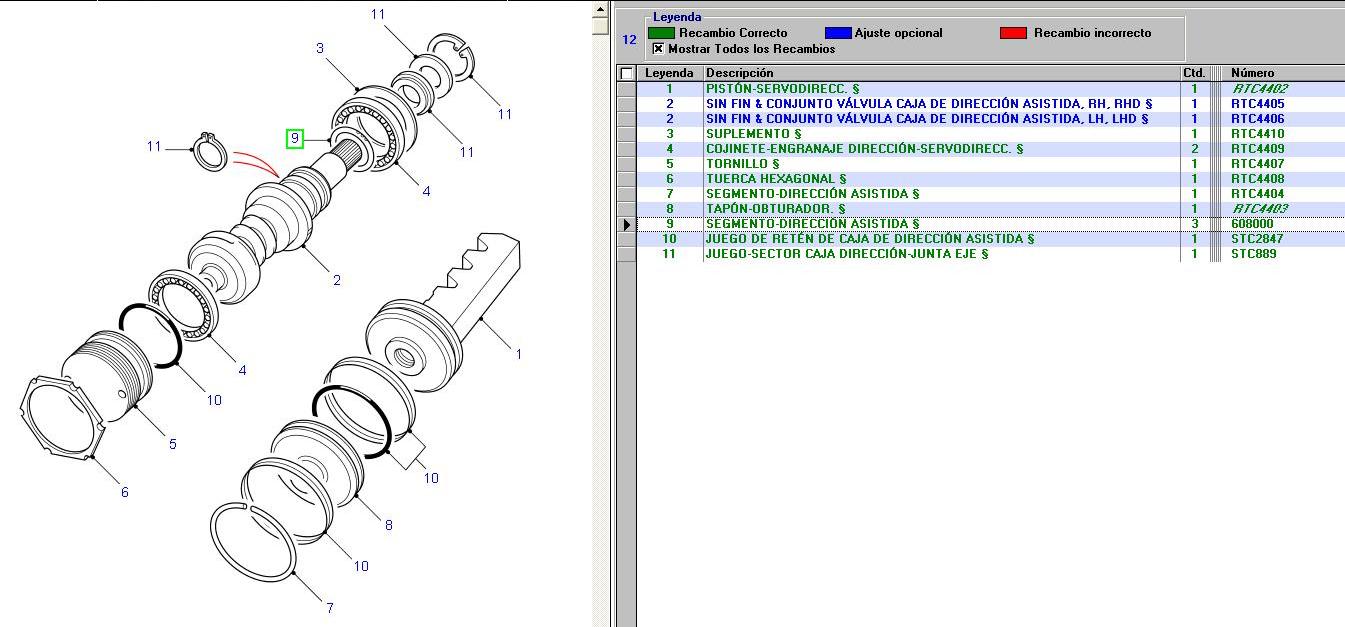Tick the select-all checkbox in table header

[627, 73]
